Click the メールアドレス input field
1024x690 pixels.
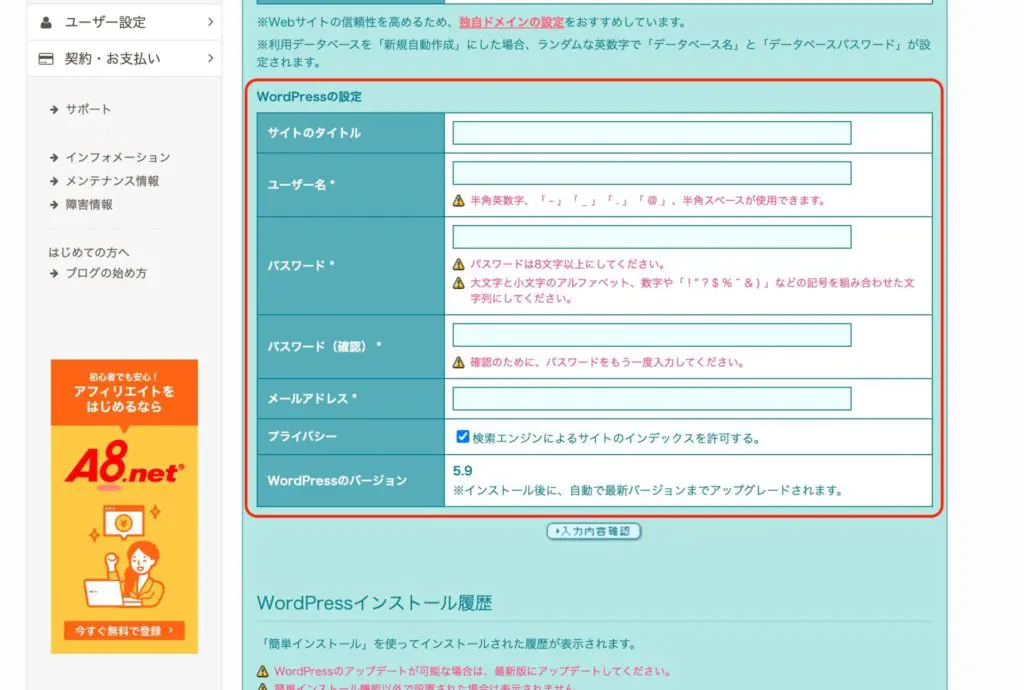(x=651, y=399)
